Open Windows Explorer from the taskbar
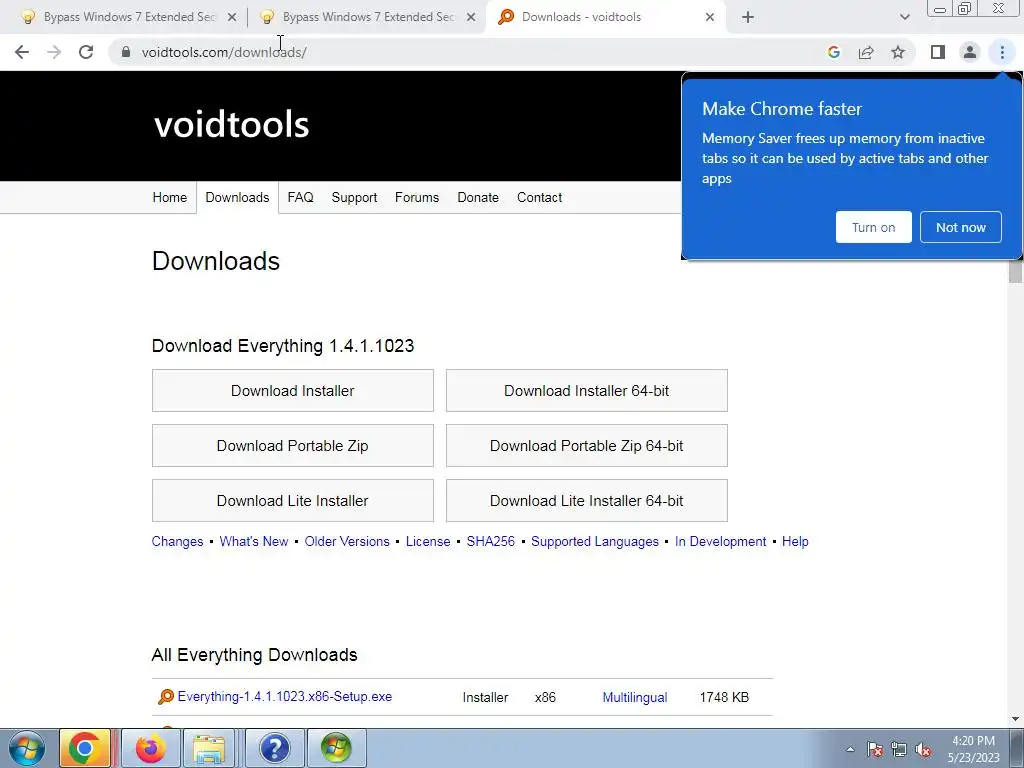The height and width of the screenshot is (768, 1024). coord(209,748)
